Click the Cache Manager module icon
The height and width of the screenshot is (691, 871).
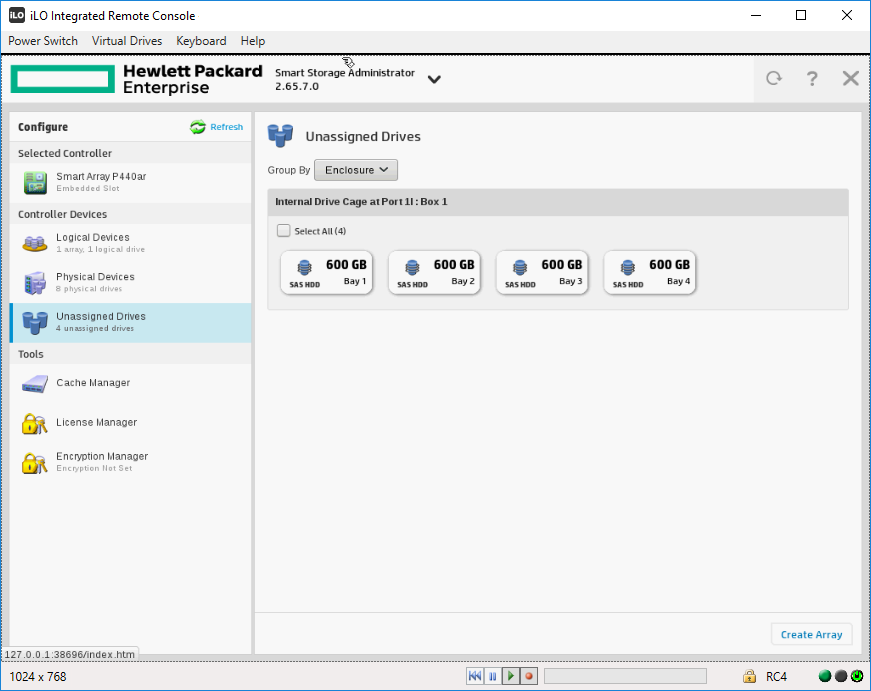coord(34,384)
